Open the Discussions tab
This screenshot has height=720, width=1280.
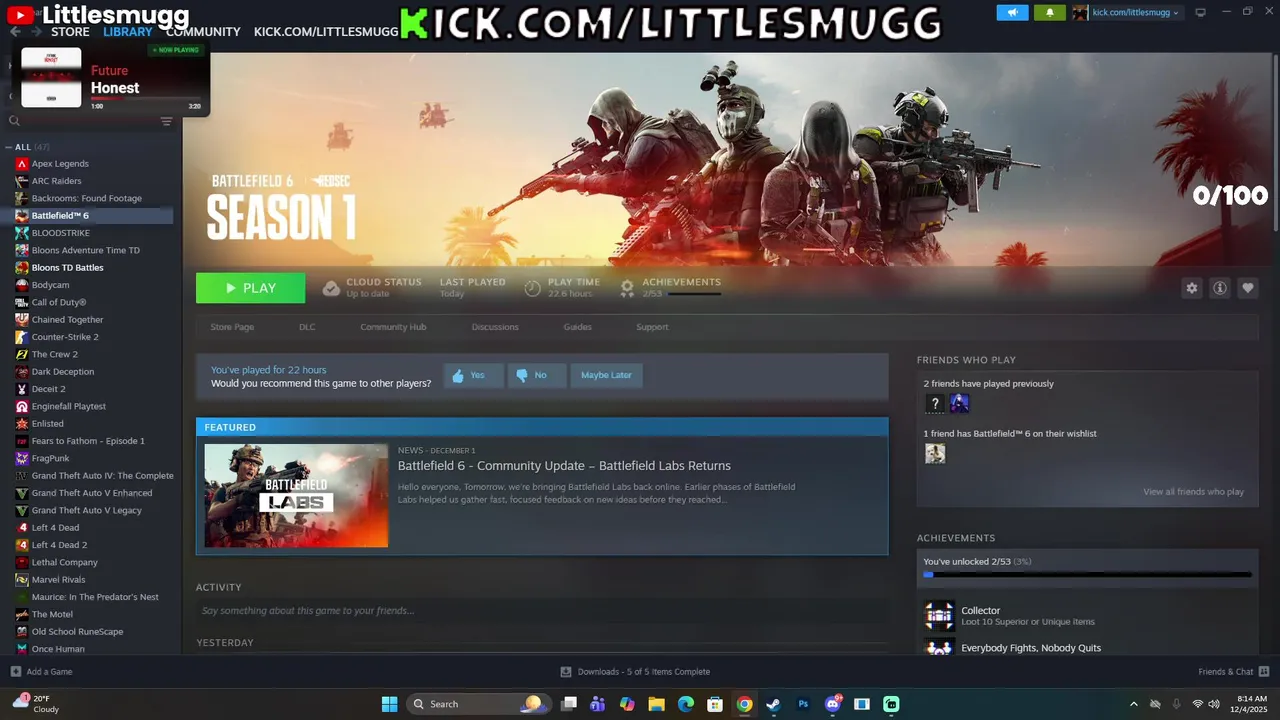[x=495, y=327]
